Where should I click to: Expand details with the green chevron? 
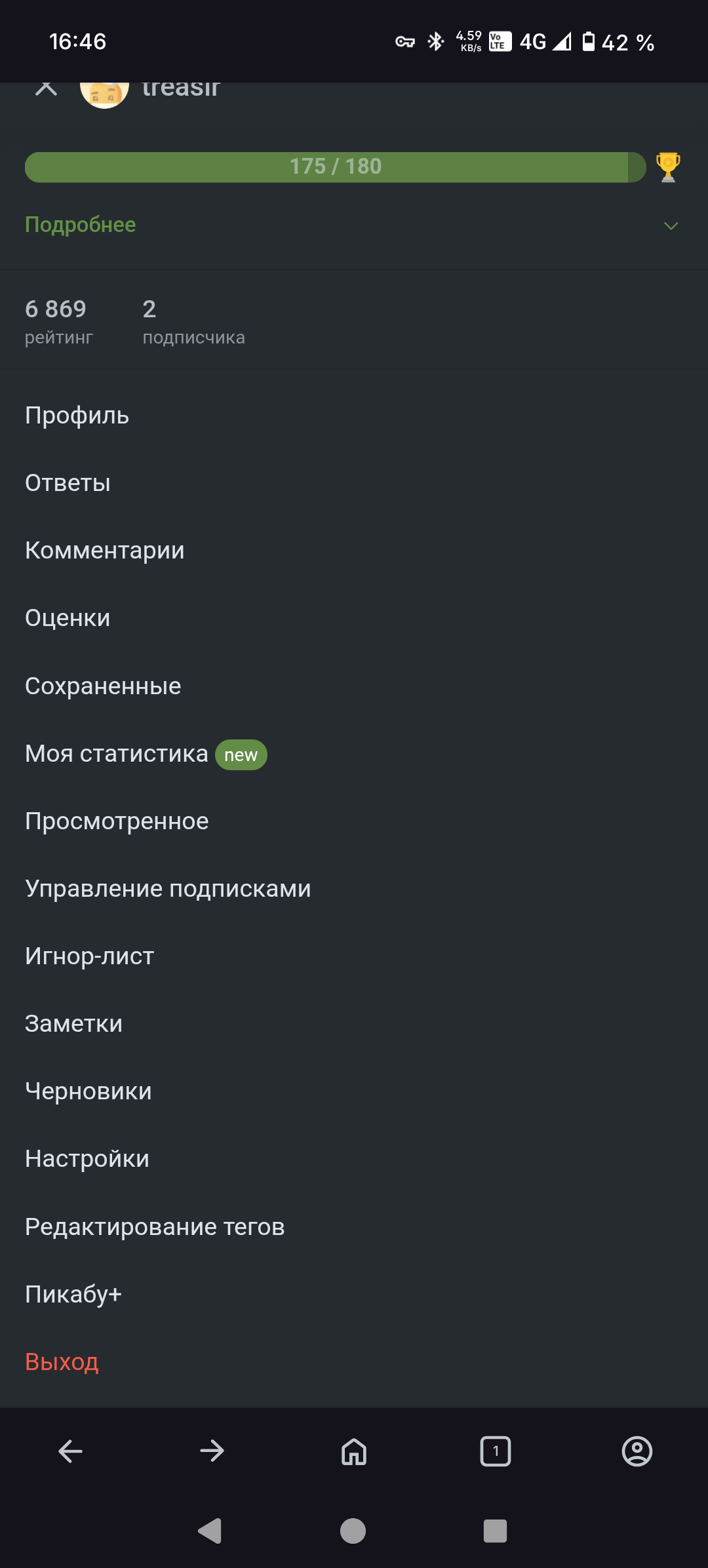671,226
